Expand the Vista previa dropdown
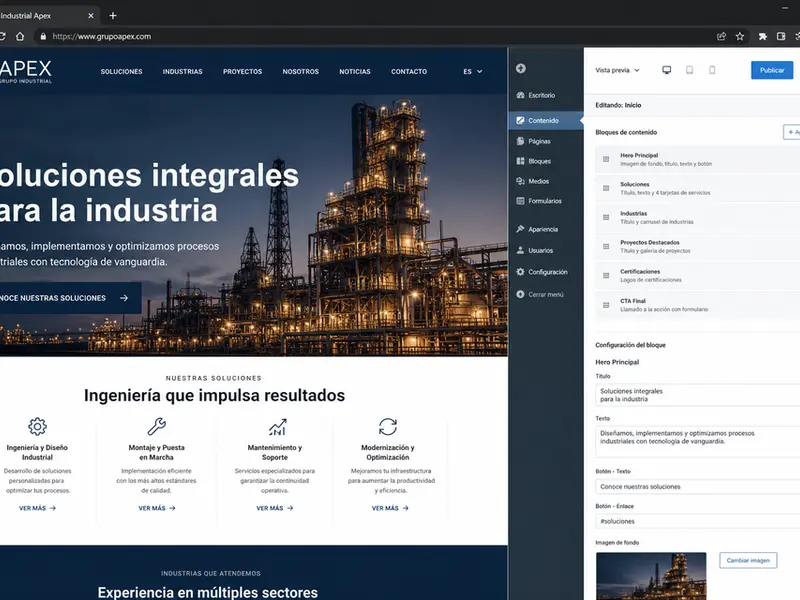Image resolution: width=800 pixels, height=600 pixels. pos(617,70)
